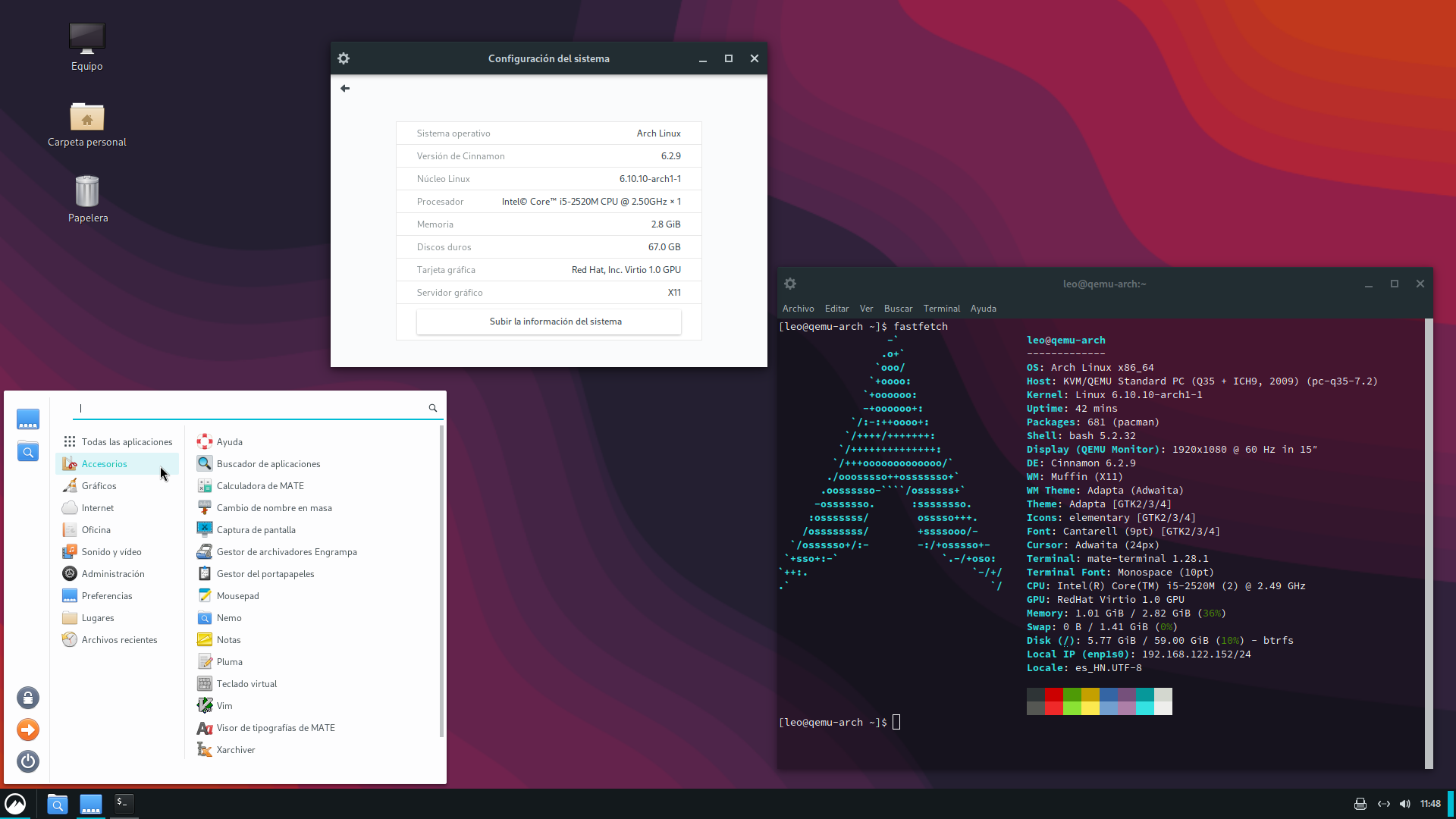Image resolution: width=1456 pixels, height=819 pixels.
Task: Click the gear icon in Configuración del sistema titlebar
Action: pyautogui.click(x=344, y=58)
